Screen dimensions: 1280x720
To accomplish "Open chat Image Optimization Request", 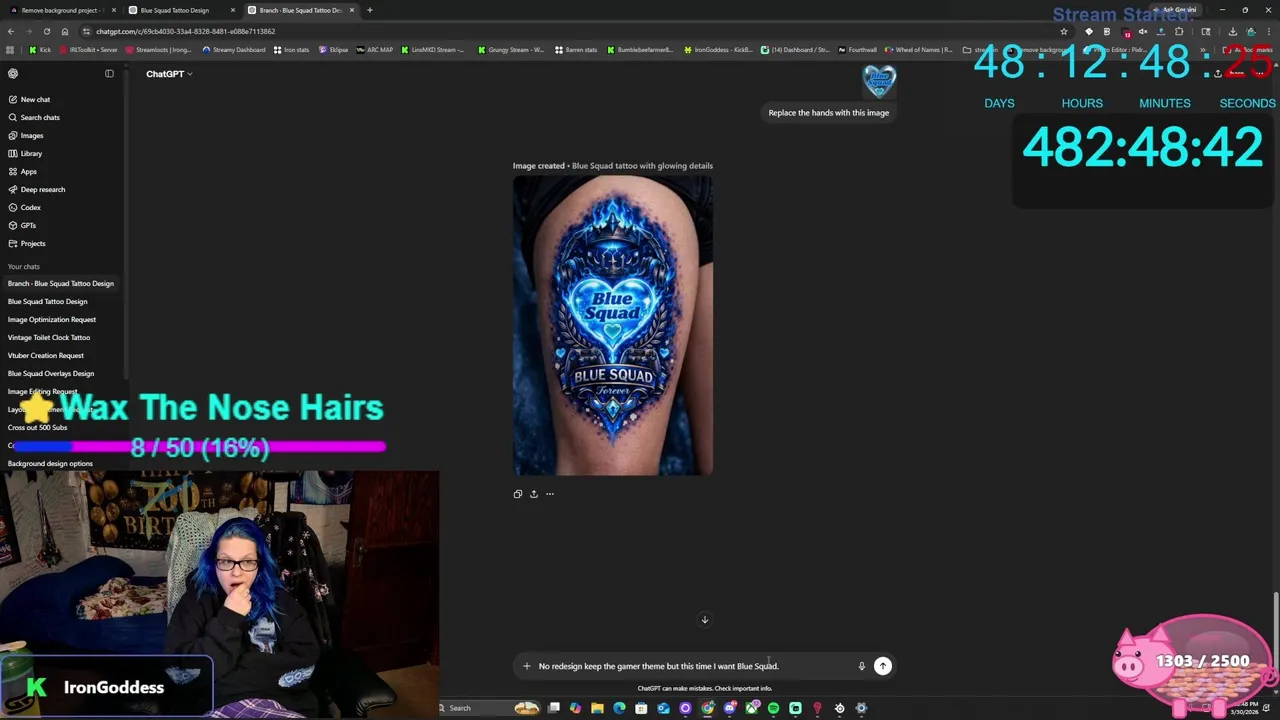I will point(52,319).
